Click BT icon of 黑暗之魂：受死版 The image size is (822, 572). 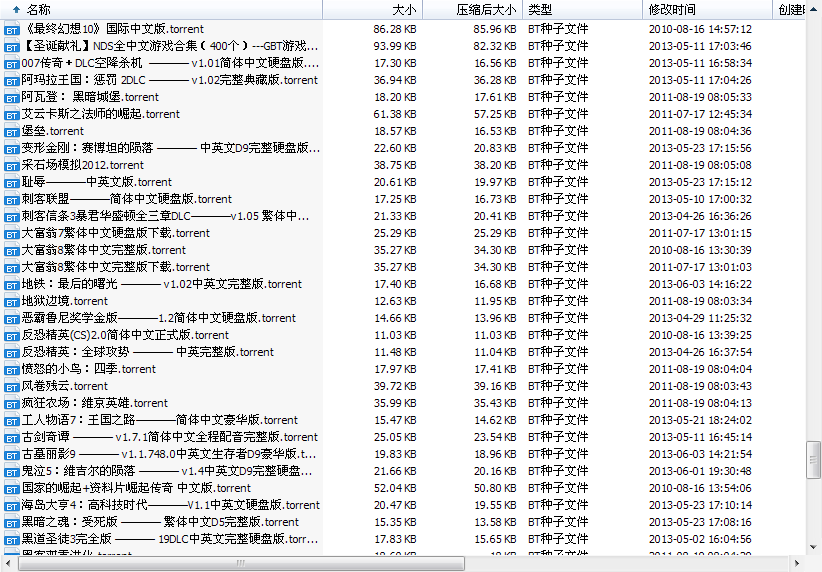[12, 523]
